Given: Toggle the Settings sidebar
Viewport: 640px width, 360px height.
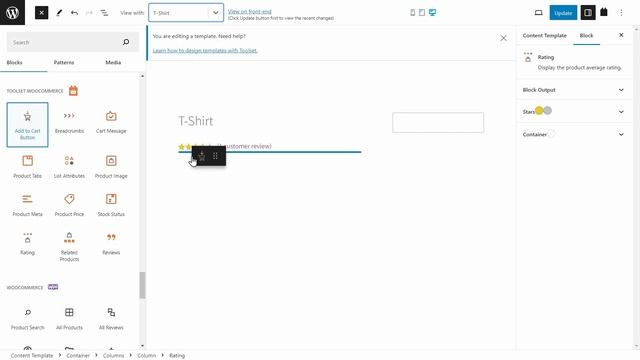Looking at the screenshot, I should (x=588, y=13).
